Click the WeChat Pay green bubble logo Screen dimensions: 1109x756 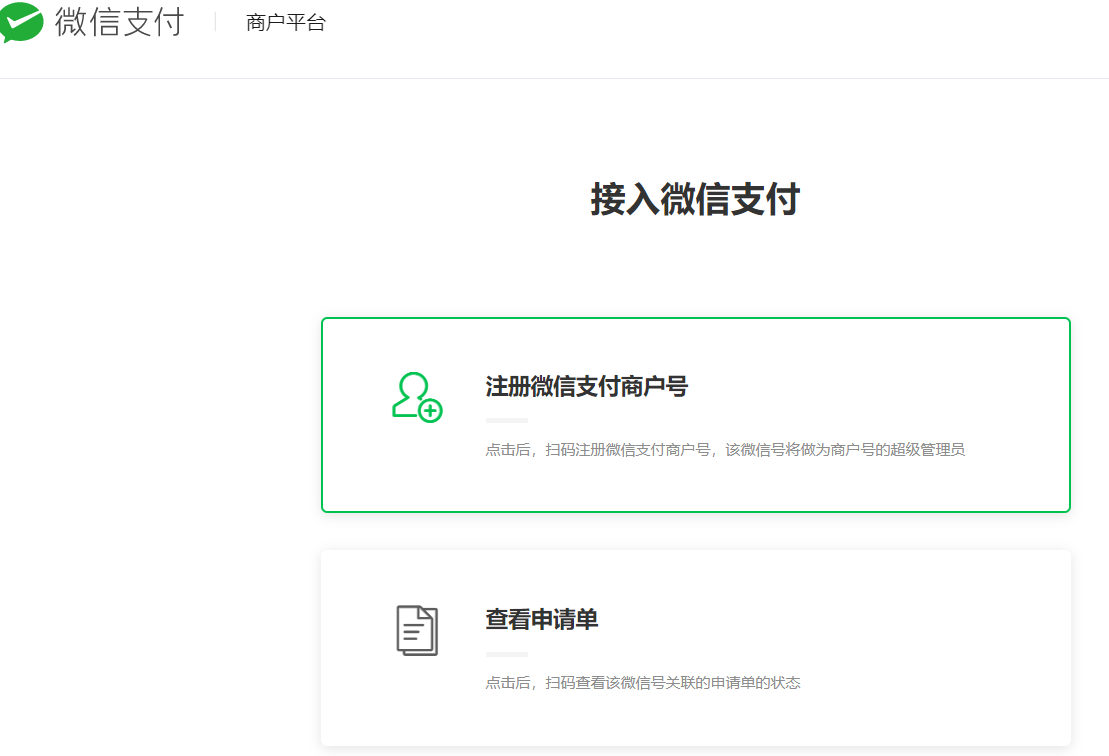point(22,22)
